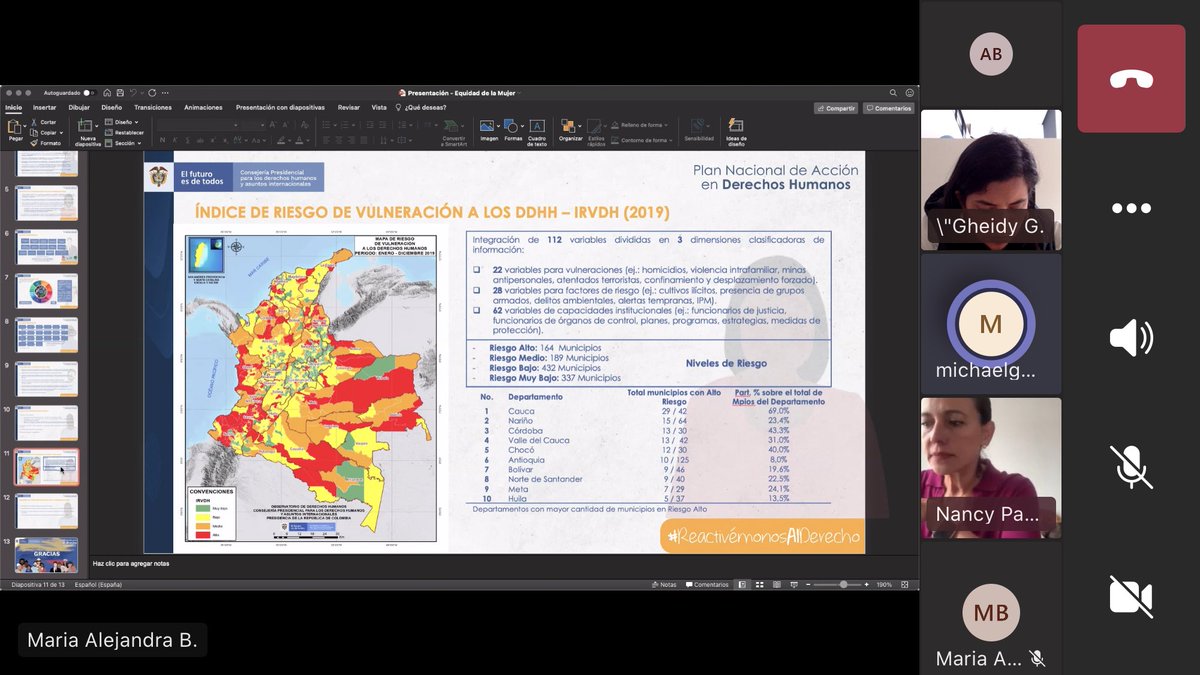Click the PowerPoint Home icon in the title bar

click(107, 92)
